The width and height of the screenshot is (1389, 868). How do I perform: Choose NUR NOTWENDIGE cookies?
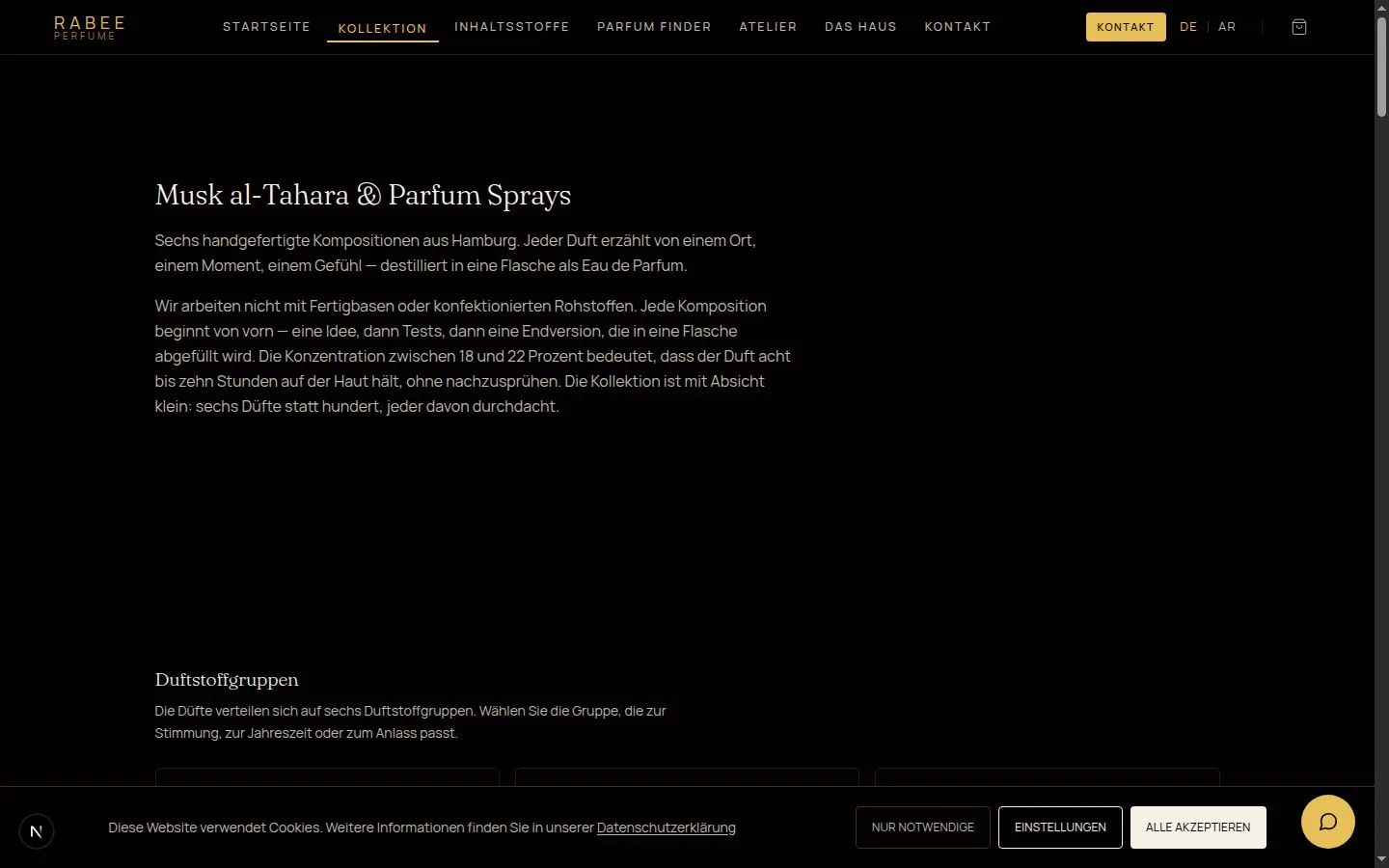(922, 827)
